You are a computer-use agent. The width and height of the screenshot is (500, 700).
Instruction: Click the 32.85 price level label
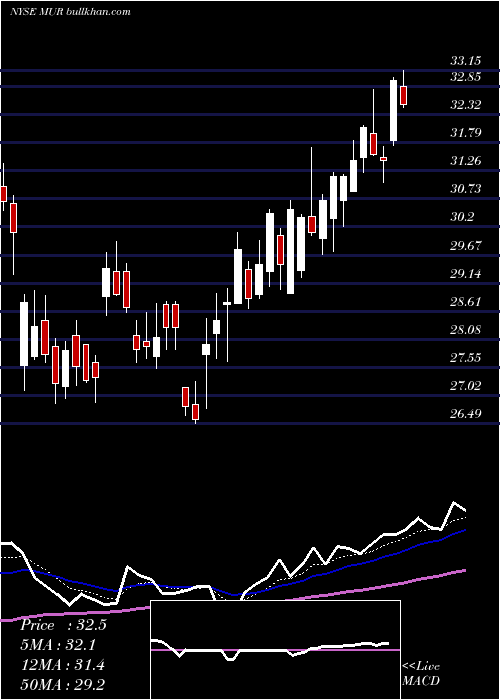pyautogui.click(x=465, y=77)
